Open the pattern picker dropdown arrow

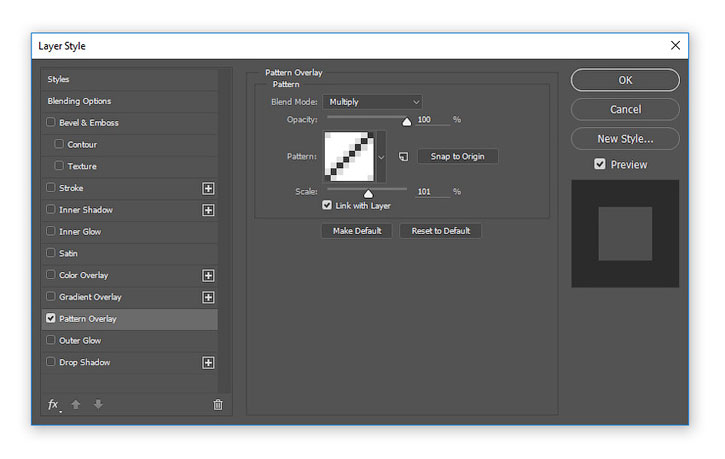coord(381,157)
